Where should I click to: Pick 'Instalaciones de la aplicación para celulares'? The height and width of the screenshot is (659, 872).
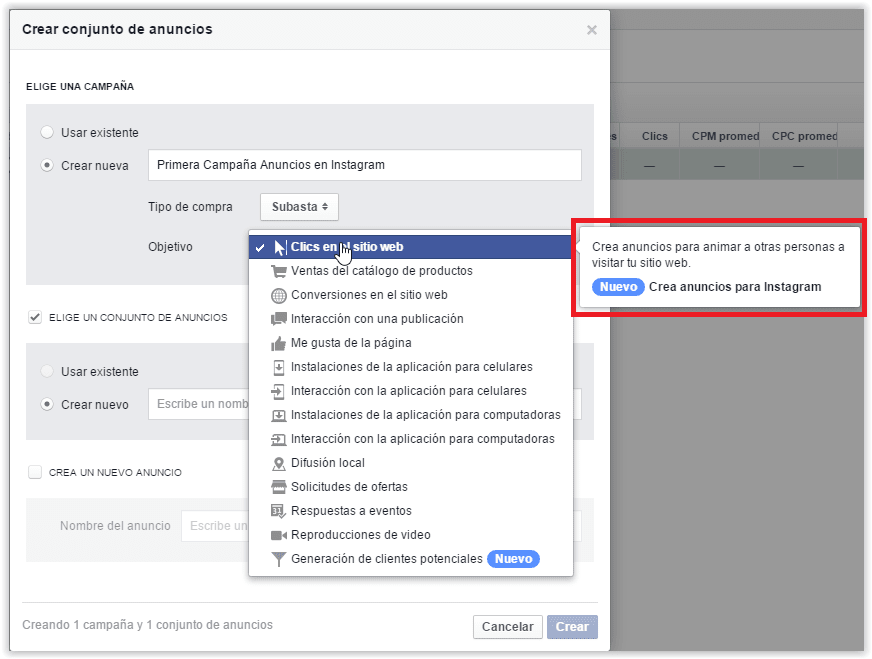tap(411, 367)
